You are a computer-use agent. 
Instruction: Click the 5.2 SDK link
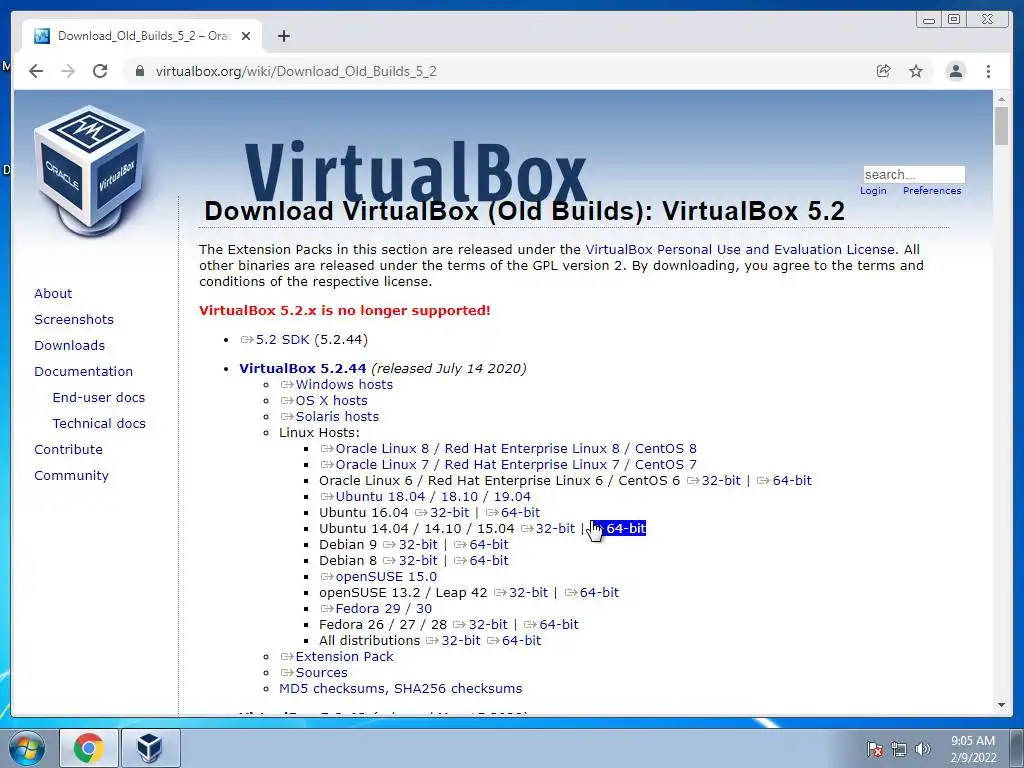[x=275, y=340]
